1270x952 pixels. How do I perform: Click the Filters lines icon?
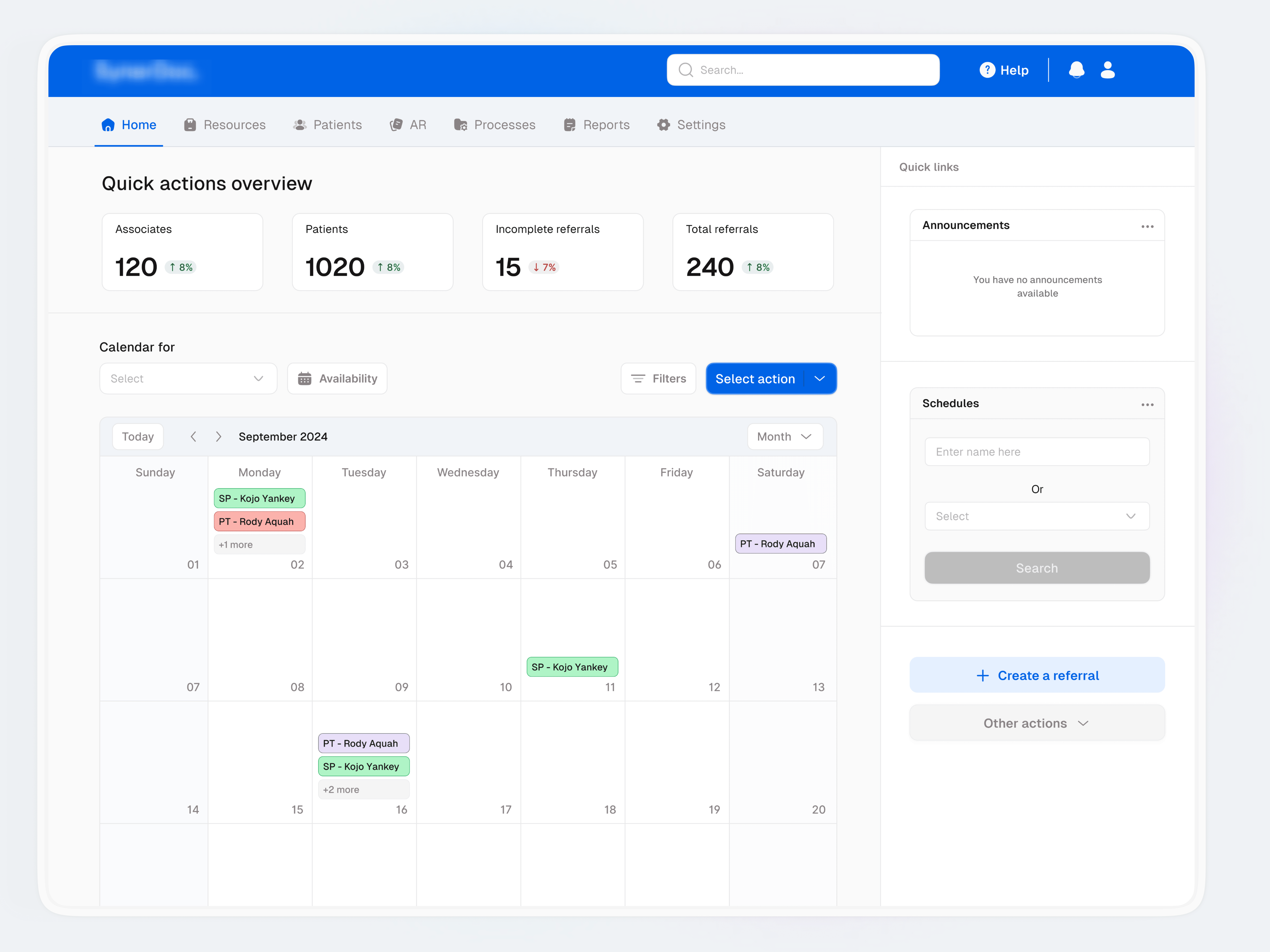[637, 379]
